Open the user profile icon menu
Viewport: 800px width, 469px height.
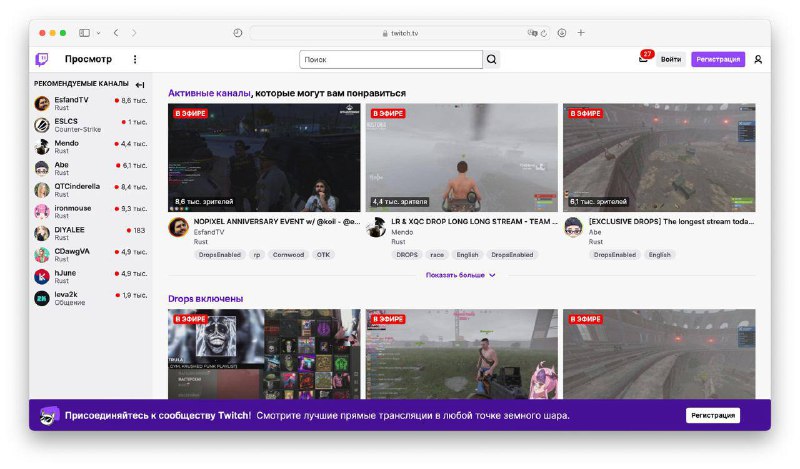click(758, 60)
